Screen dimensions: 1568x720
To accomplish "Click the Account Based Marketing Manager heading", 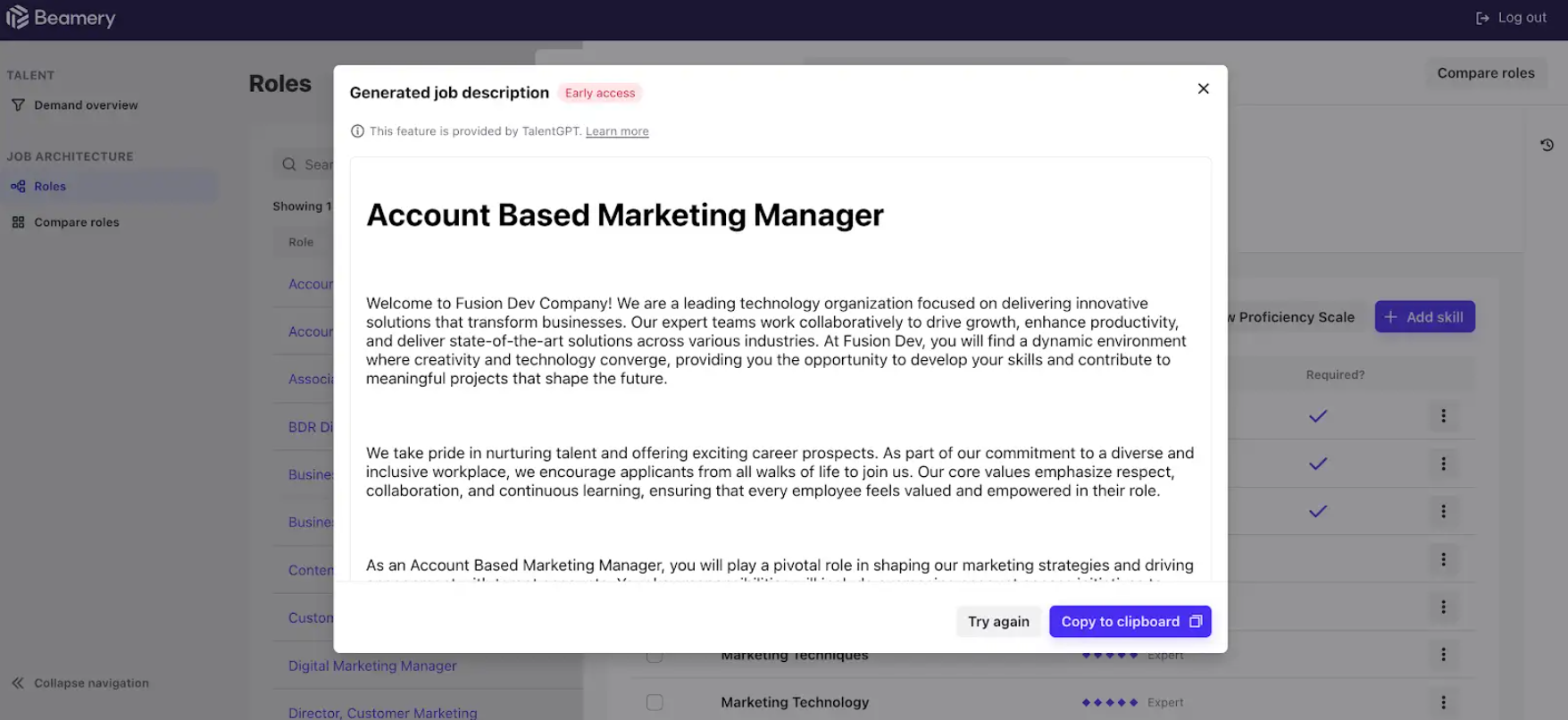I will [624, 215].
